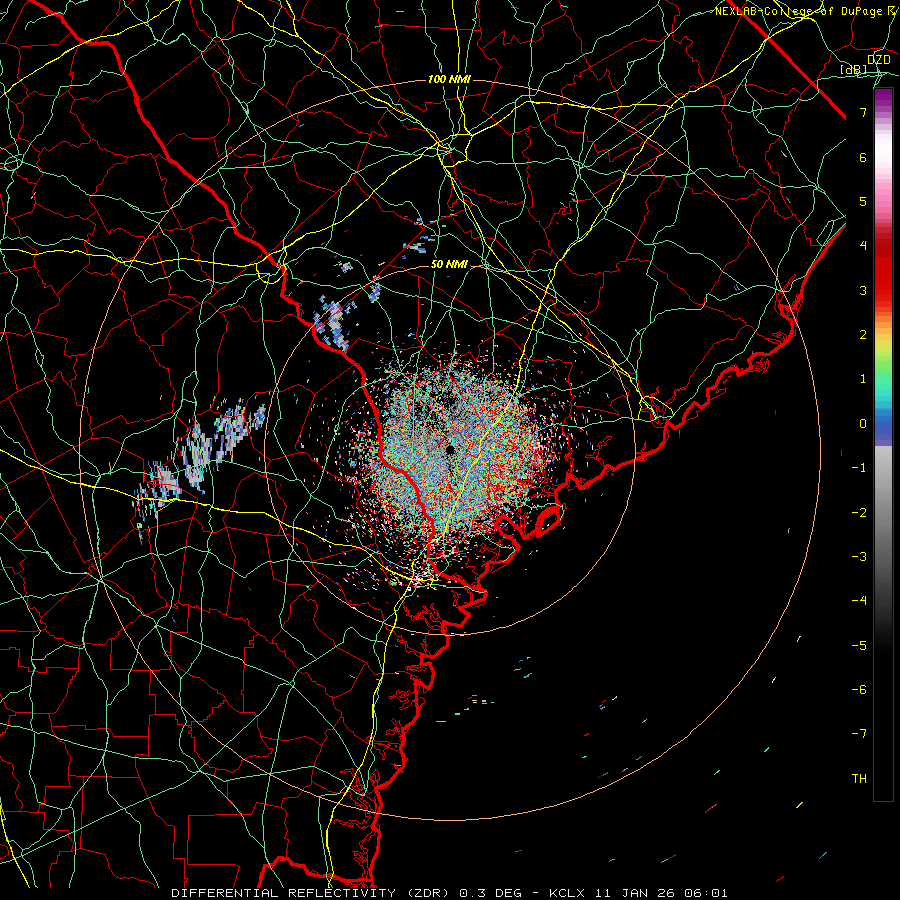Click the color scale value 0
The image size is (900, 900).
click(863, 424)
